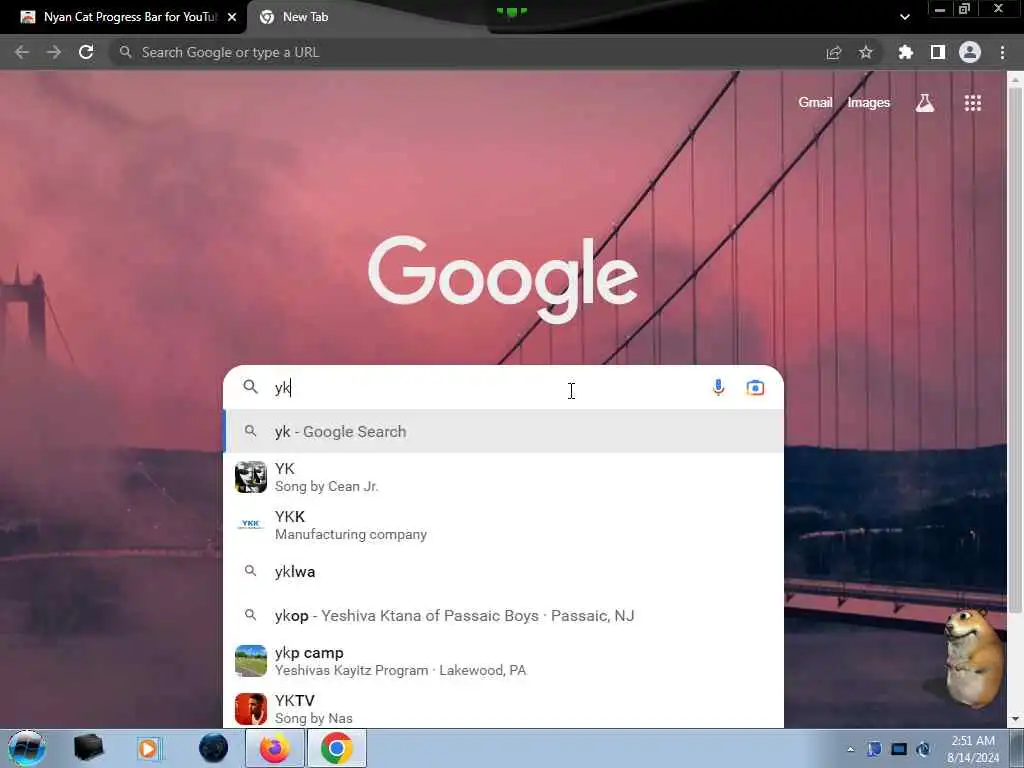Show hidden system tray icons
The height and width of the screenshot is (768, 1024).
pos(850,749)
